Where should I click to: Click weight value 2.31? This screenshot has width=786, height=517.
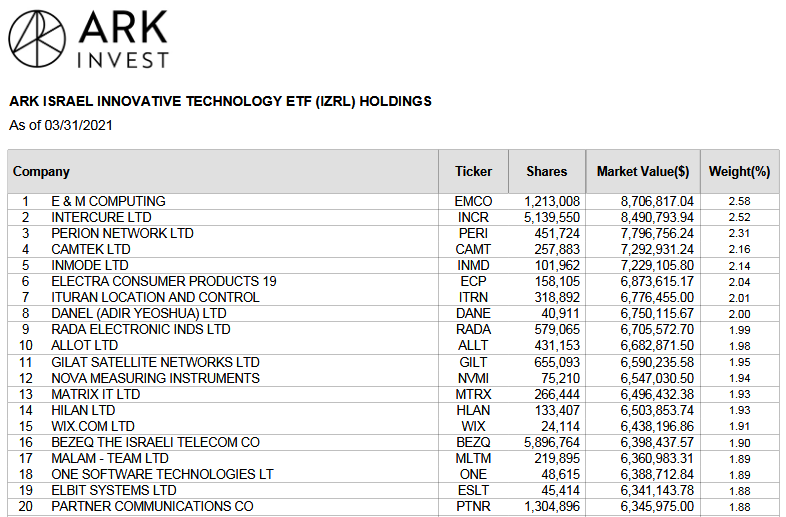point(739,233)
